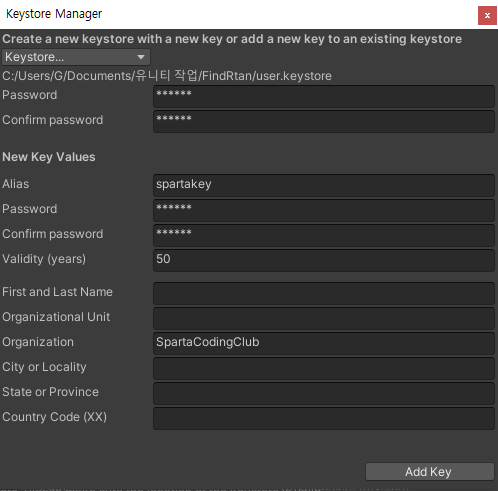Focus the key Password field under Alias
This screenshot has height=491, width=498.
pos(324,210)
